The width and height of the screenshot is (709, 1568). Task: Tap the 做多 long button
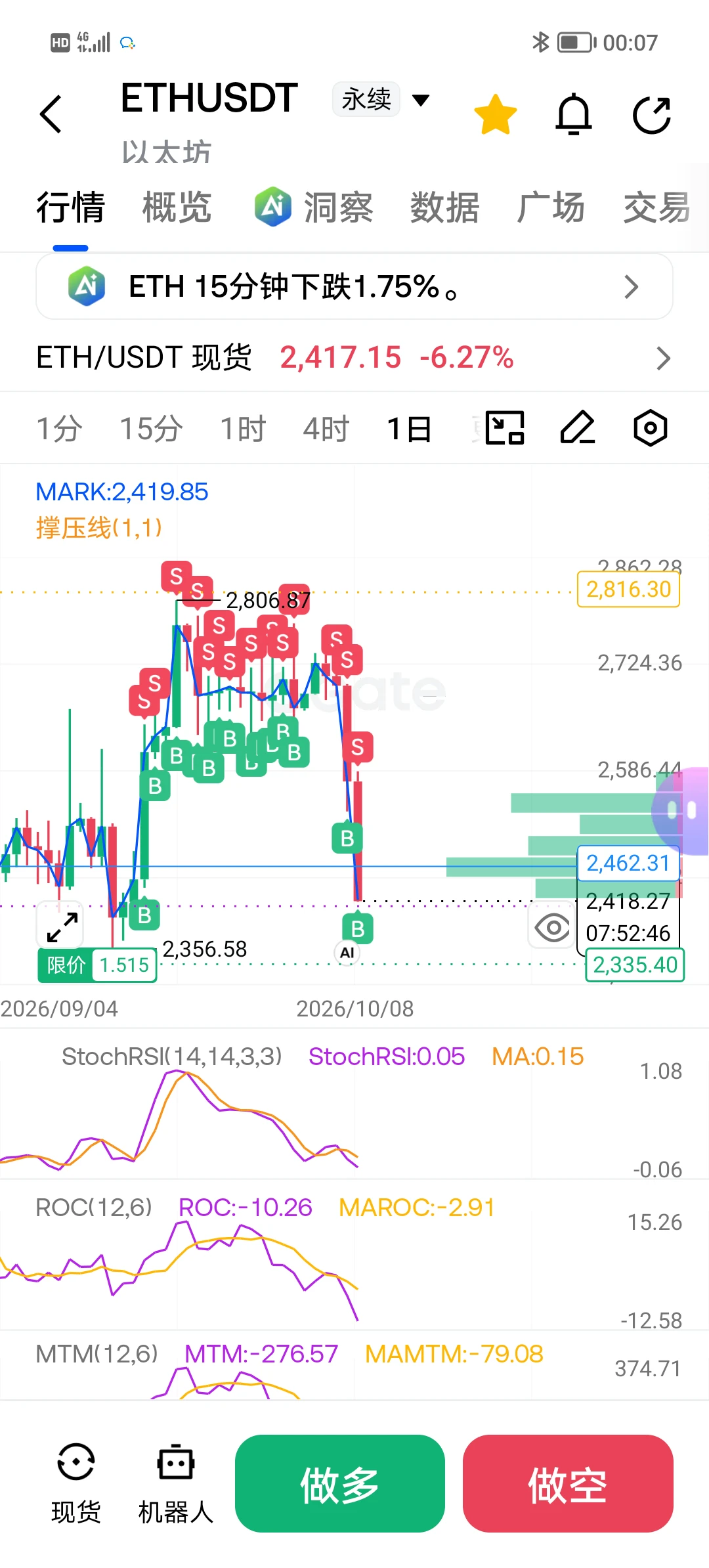(x=340, y=1483)
